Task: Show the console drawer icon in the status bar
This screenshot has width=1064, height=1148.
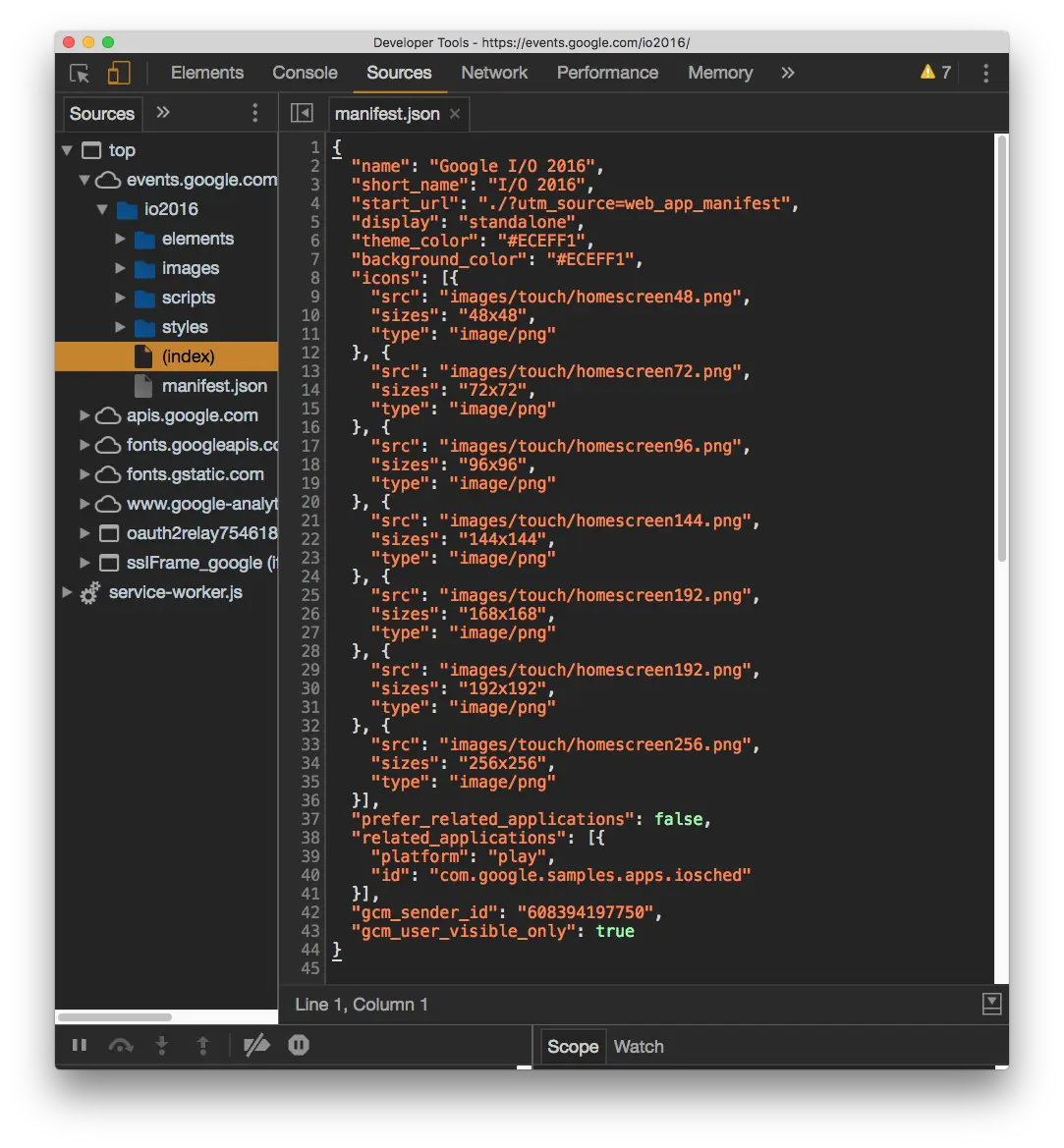Action: tap(991, 1004)
